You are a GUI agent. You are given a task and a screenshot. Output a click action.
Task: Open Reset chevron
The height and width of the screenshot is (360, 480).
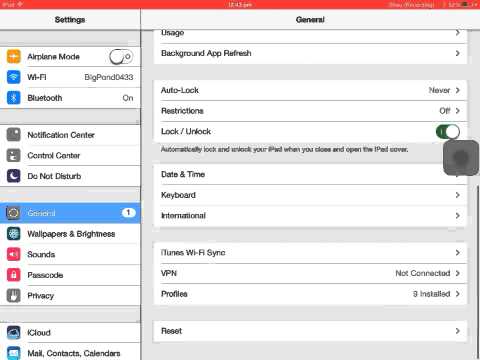pyautogui.click(x=458, y=331)
